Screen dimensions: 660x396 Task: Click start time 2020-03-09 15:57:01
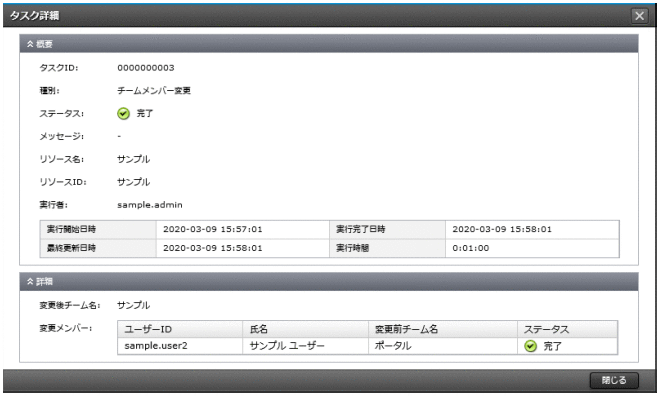(x=213, y=229)
